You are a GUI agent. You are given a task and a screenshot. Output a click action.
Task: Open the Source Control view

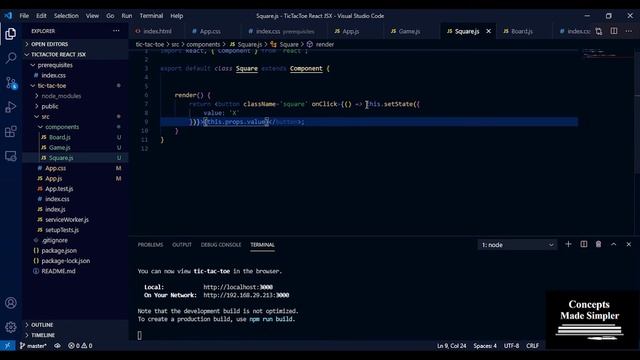click(11, 83)
